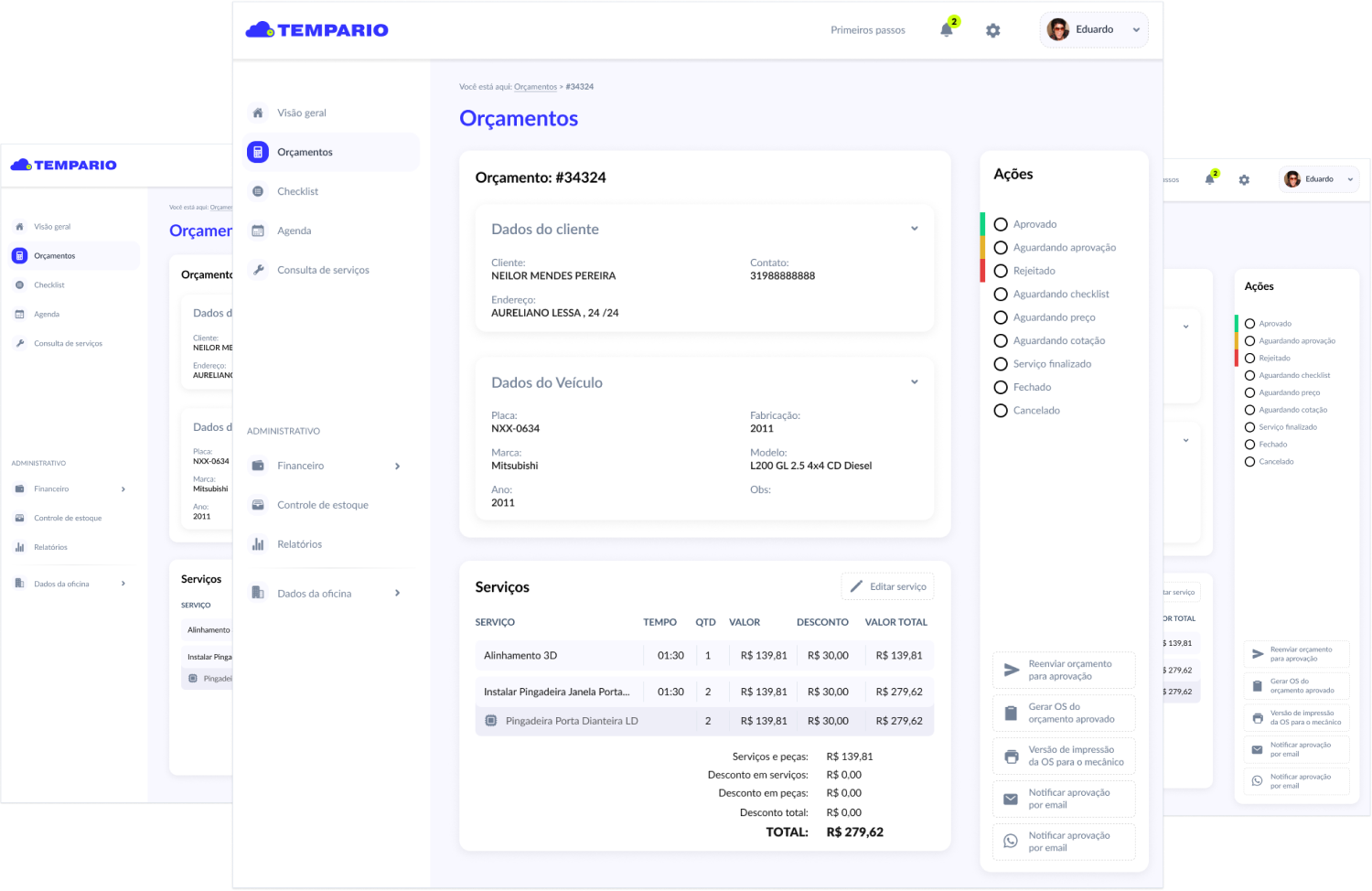Click the Orçamentos calculator icon in the front sidebar
This screenshot has height=891, width=1372.
(258, 152)
